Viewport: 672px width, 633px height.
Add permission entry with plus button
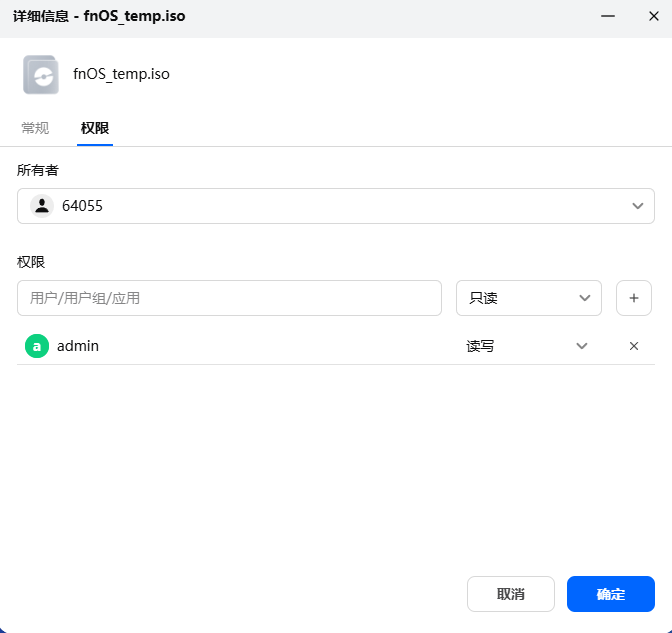click(x=633, y=298)
